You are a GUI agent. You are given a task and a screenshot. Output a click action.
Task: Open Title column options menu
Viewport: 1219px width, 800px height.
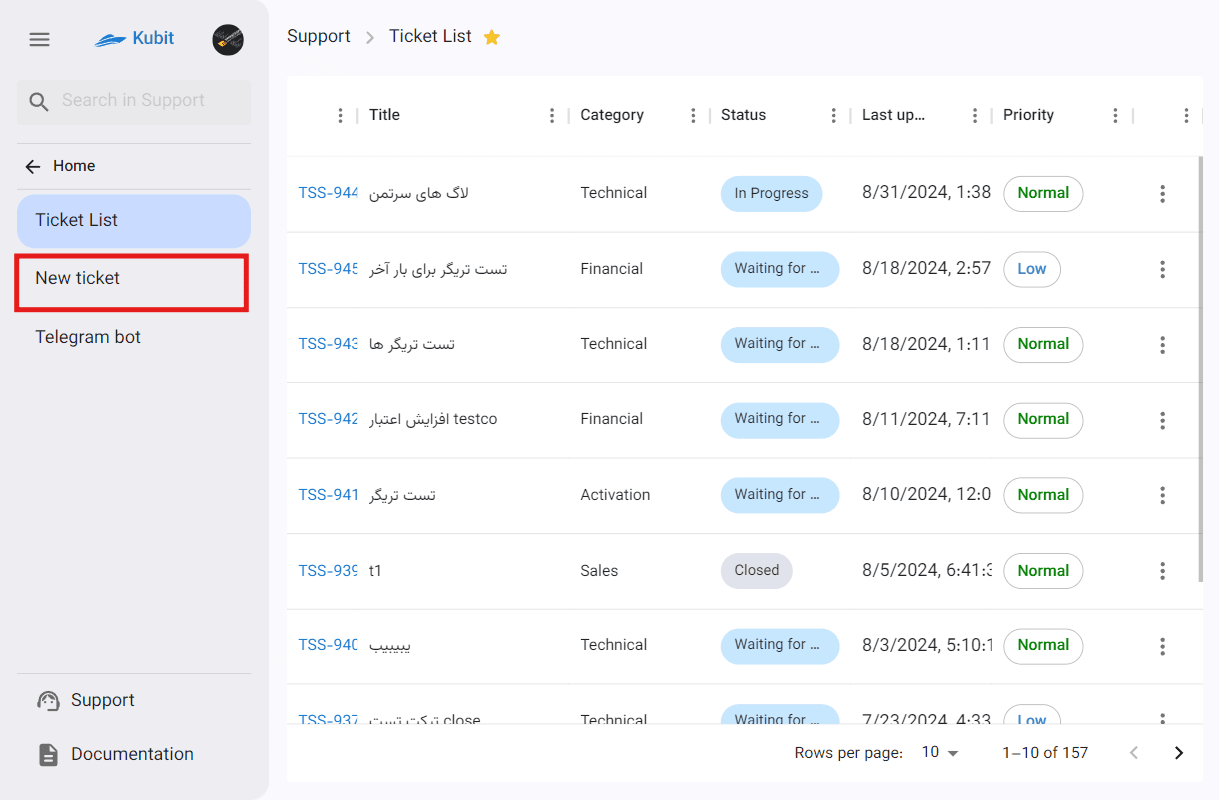pos(552,116)
